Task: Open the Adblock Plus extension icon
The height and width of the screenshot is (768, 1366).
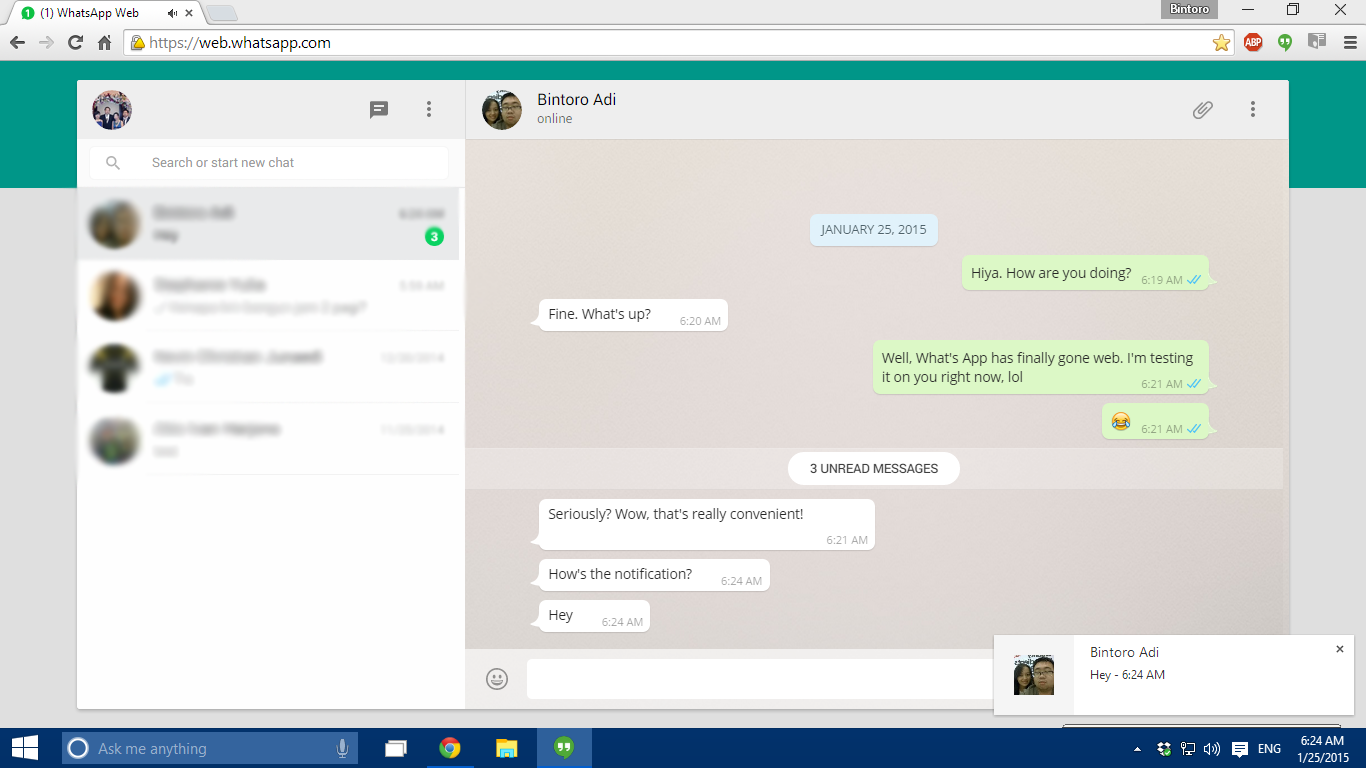Action: (x=1253, y=42)
